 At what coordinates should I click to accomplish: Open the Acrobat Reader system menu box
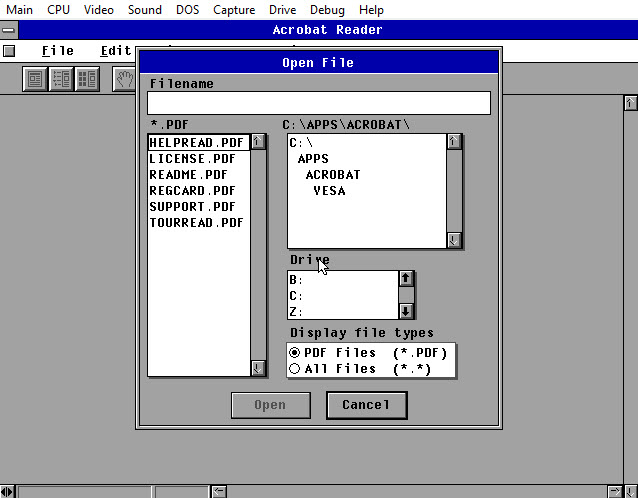(9, 30)
